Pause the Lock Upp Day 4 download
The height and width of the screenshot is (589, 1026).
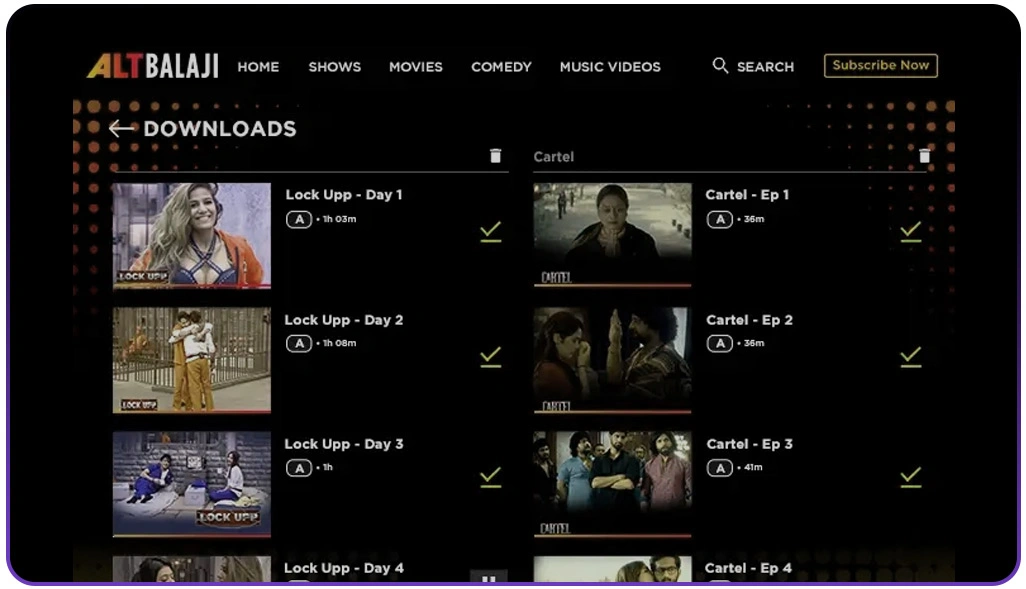pyautogui.click(x=488, y=578)
